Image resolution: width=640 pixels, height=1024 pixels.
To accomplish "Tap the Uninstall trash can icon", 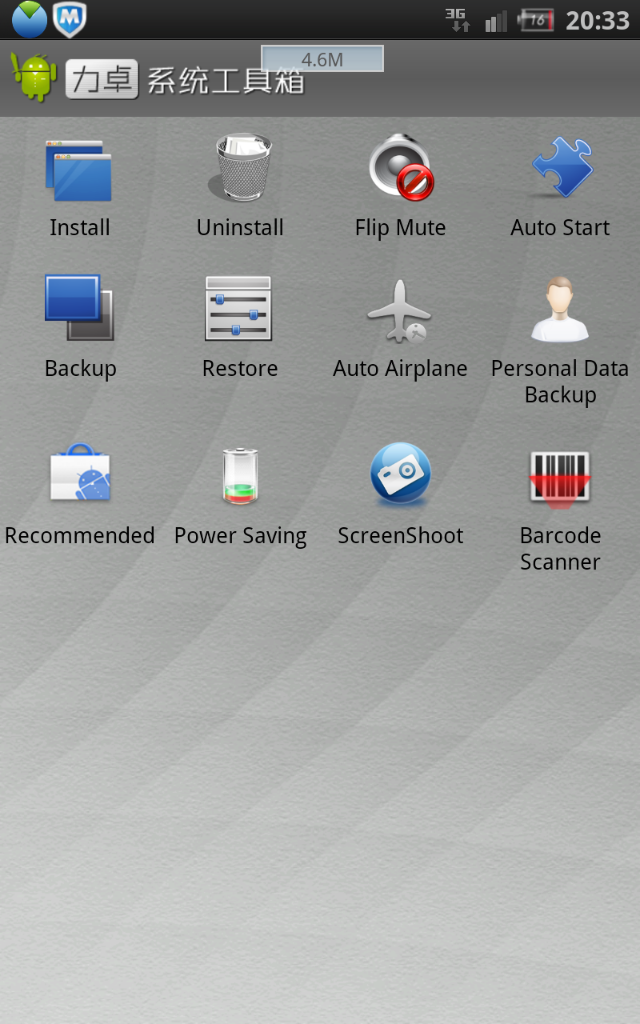I will [x=240, y=168].
